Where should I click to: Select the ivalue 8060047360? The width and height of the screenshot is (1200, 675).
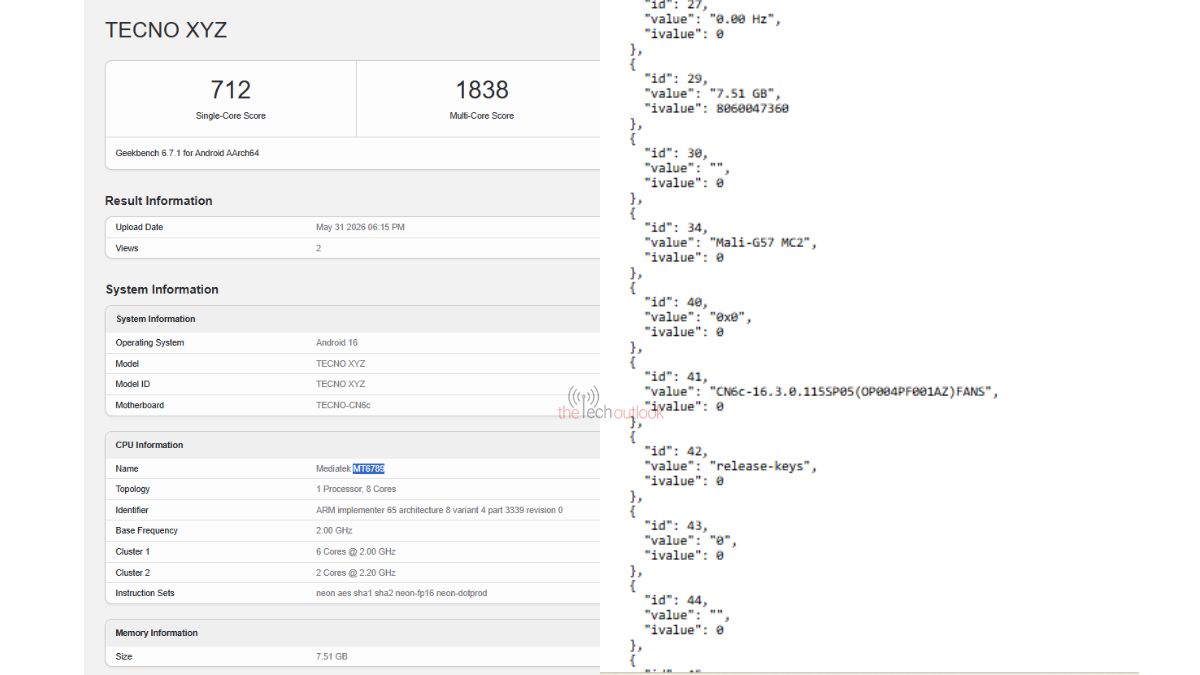point(752,108)
